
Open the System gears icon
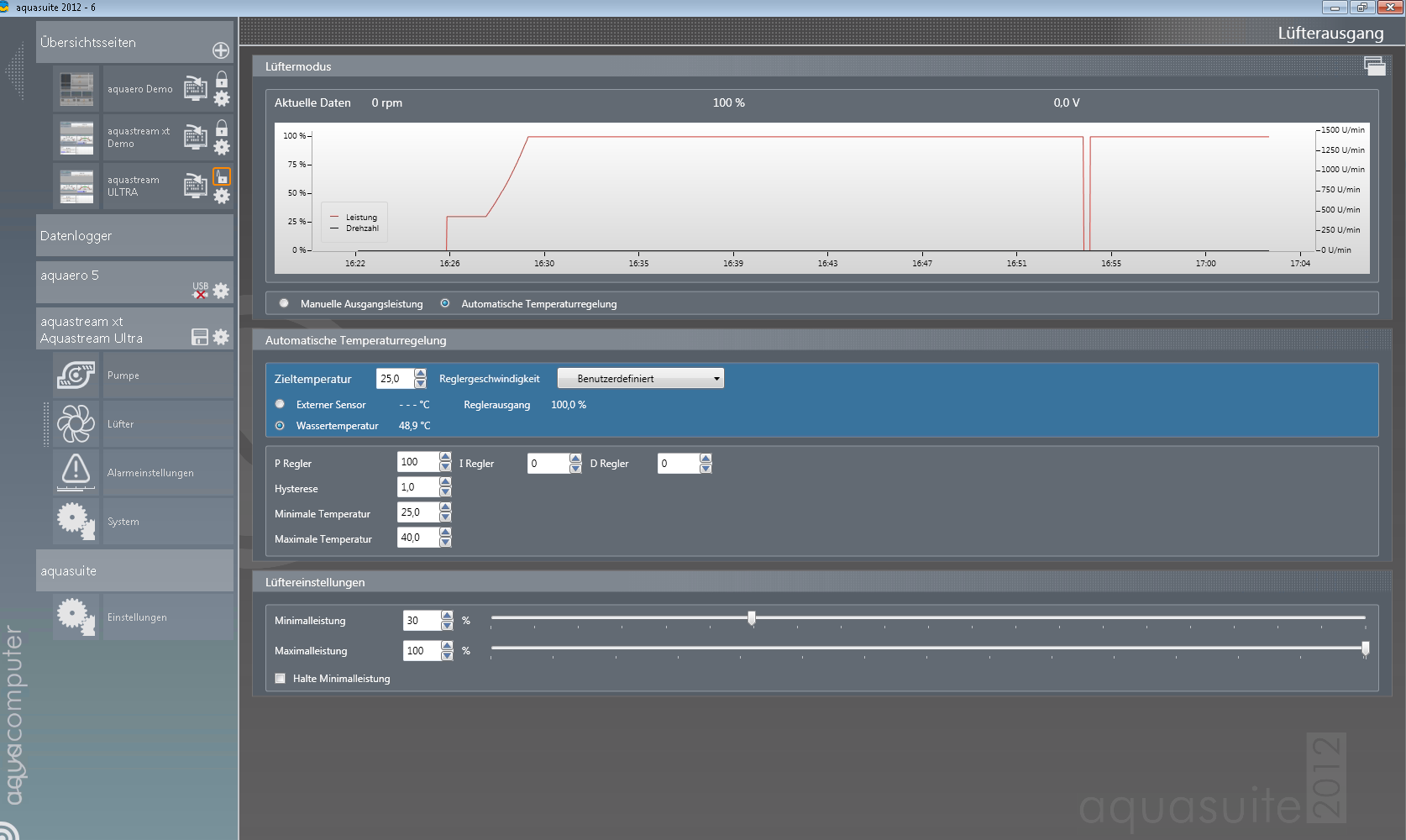tap(76, 521)
